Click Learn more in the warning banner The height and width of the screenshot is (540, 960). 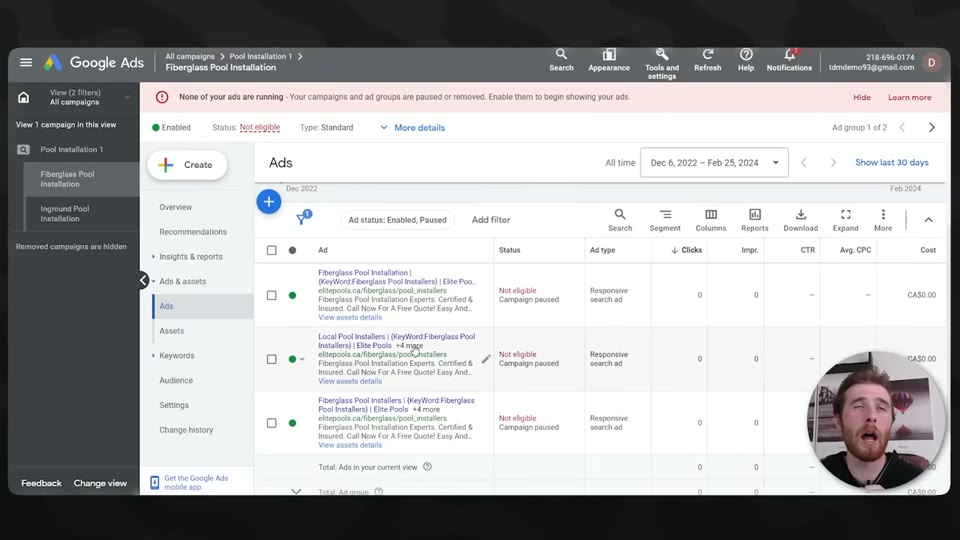[x=909, y=97]
